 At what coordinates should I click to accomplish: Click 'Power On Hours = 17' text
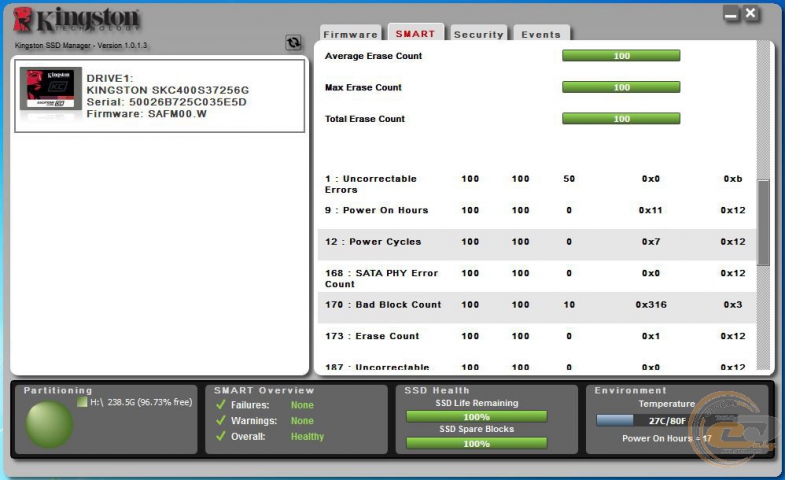[x=666, y=438]
